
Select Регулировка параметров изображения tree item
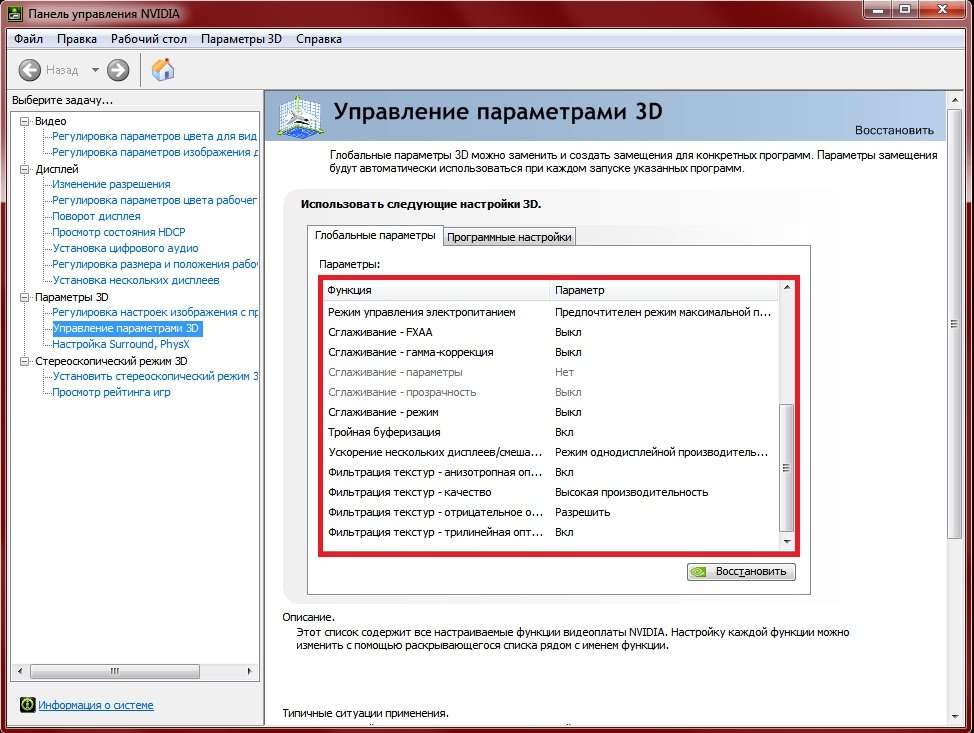coord(154,152)
